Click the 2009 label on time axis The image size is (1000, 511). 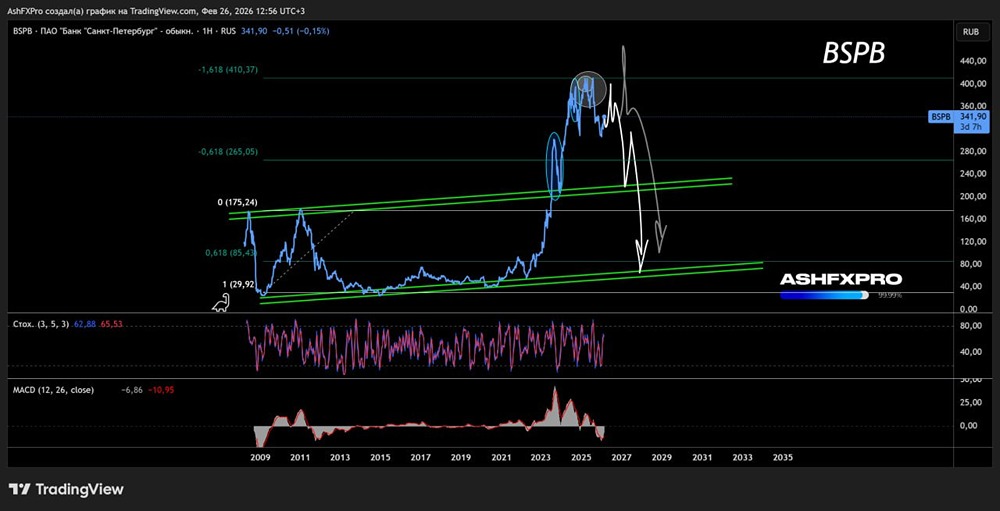(x=260, y=457)
